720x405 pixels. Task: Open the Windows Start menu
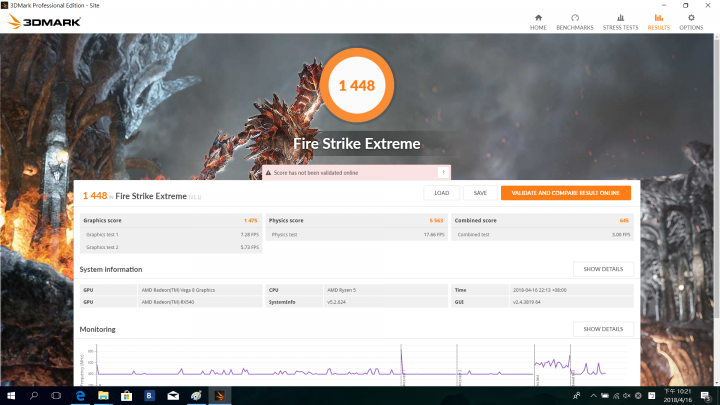click(x=11, y=396)
